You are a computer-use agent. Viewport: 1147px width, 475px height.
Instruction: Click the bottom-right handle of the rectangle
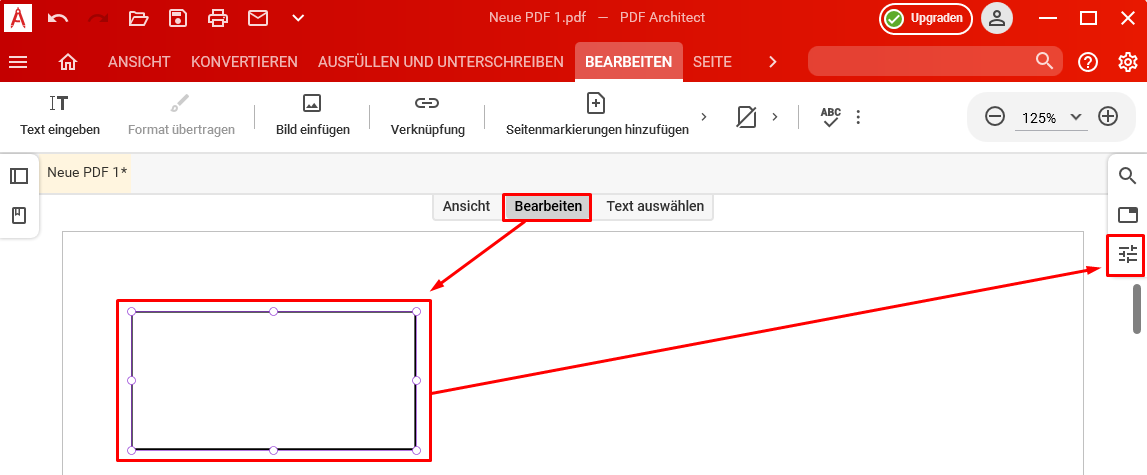(x=416, y=450)
